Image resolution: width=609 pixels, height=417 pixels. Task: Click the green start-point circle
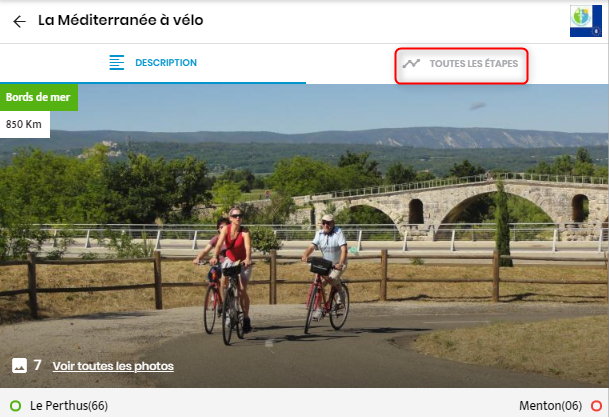point(15,405)
